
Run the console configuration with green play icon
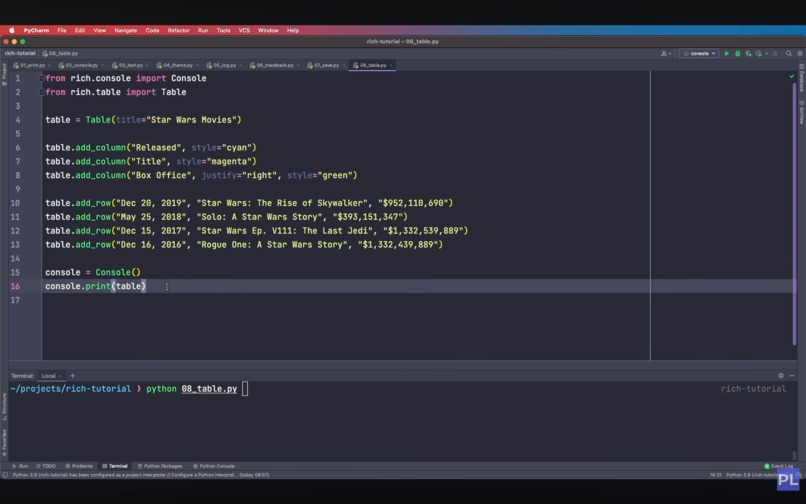click(726, 53)
